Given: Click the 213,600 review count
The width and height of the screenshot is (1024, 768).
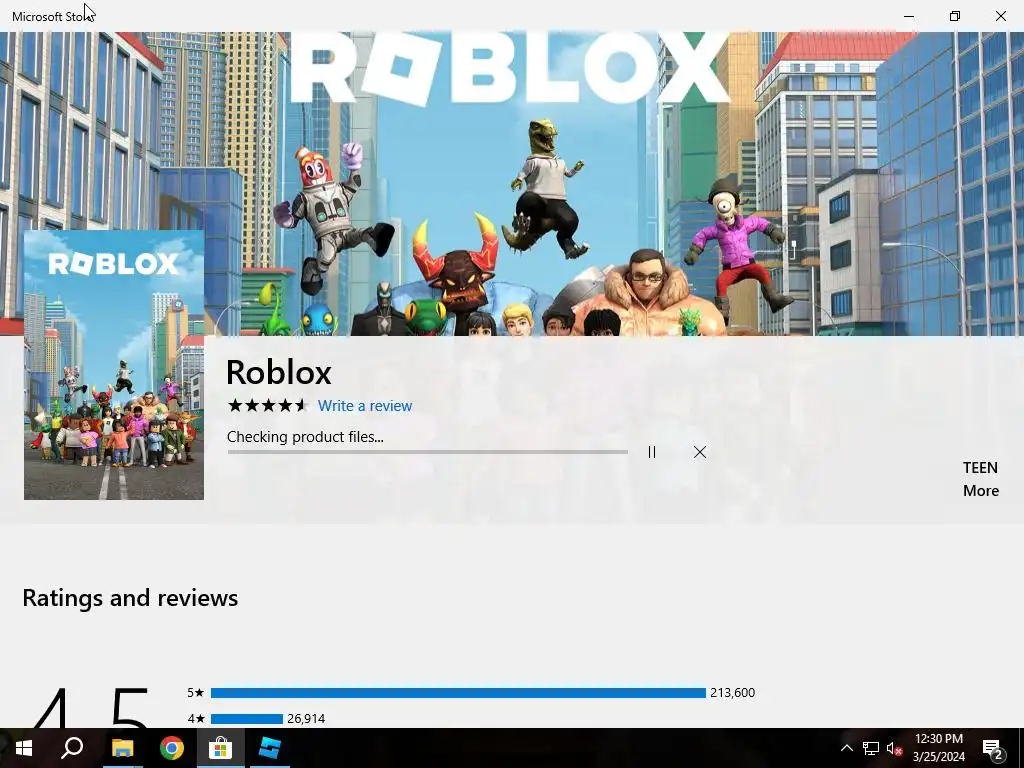Looking at the screenshot, I should (732, 693).
